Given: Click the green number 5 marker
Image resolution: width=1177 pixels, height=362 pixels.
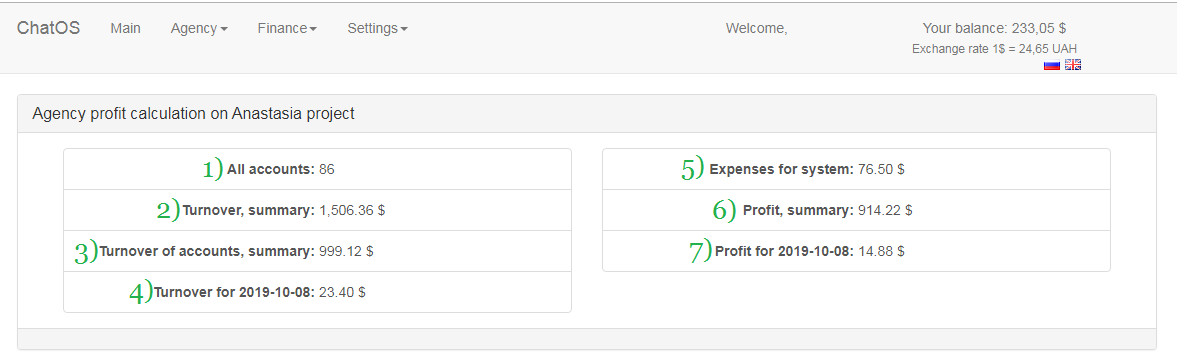Looking at the screenshot, I should tap(693, 169).
